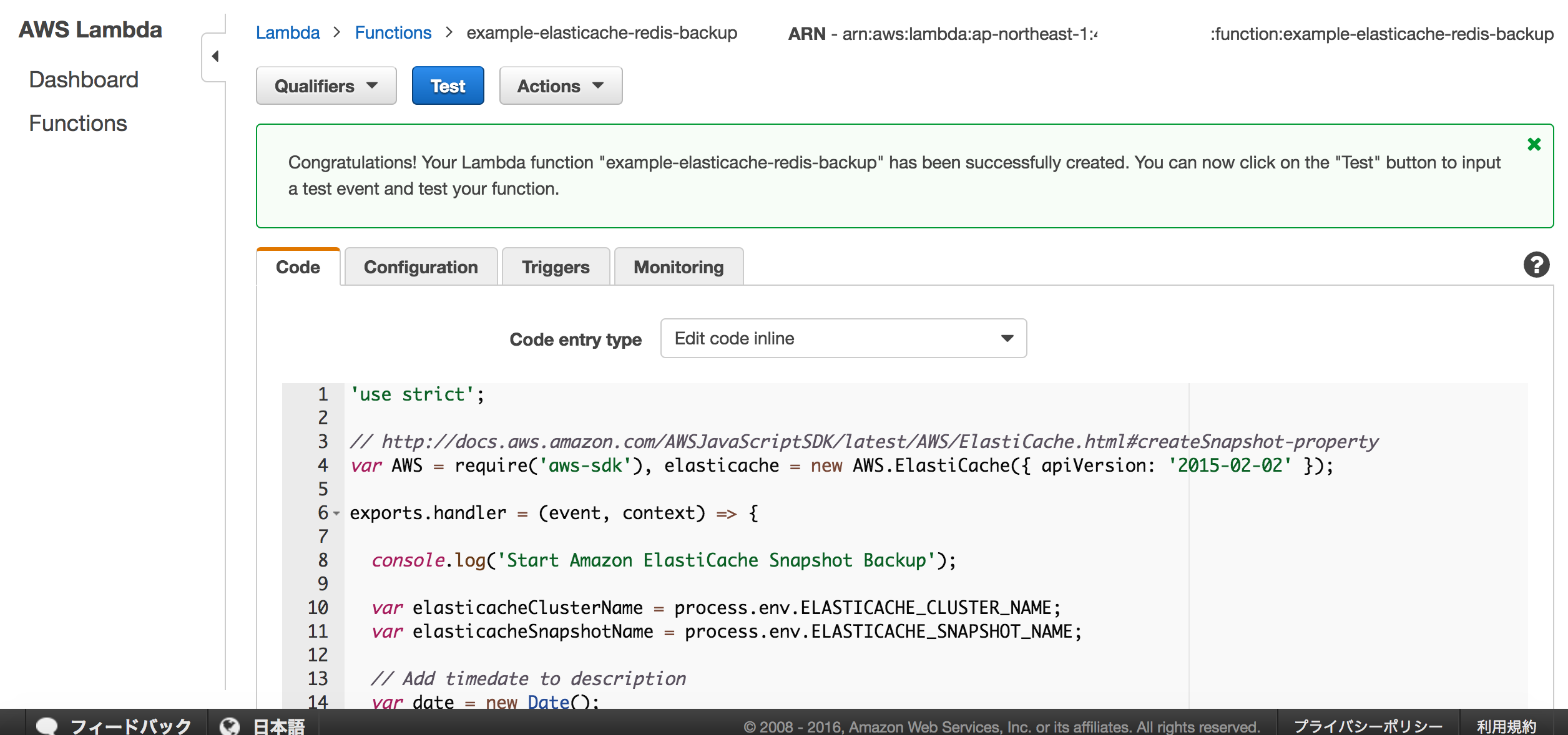1568x735 pixels.
Task: Open the Actions dropdown menu
Action: pos(561,85)
